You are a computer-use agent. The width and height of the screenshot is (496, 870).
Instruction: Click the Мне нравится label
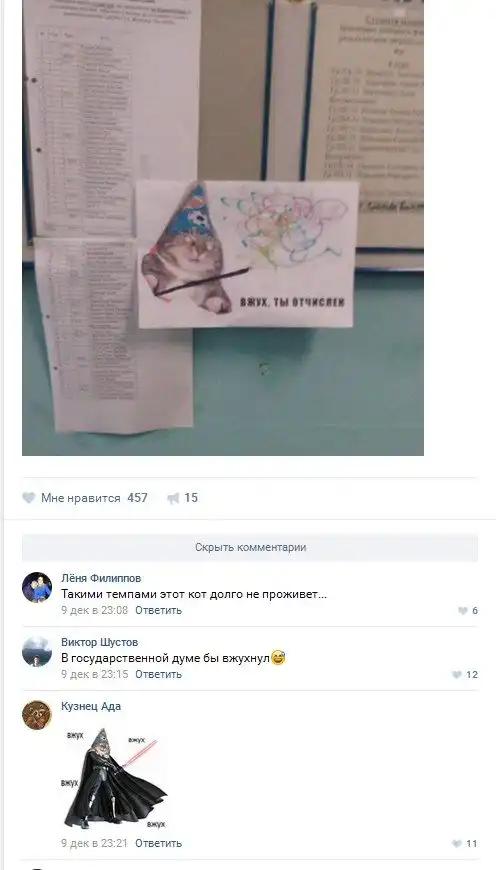tap(80, 498)
